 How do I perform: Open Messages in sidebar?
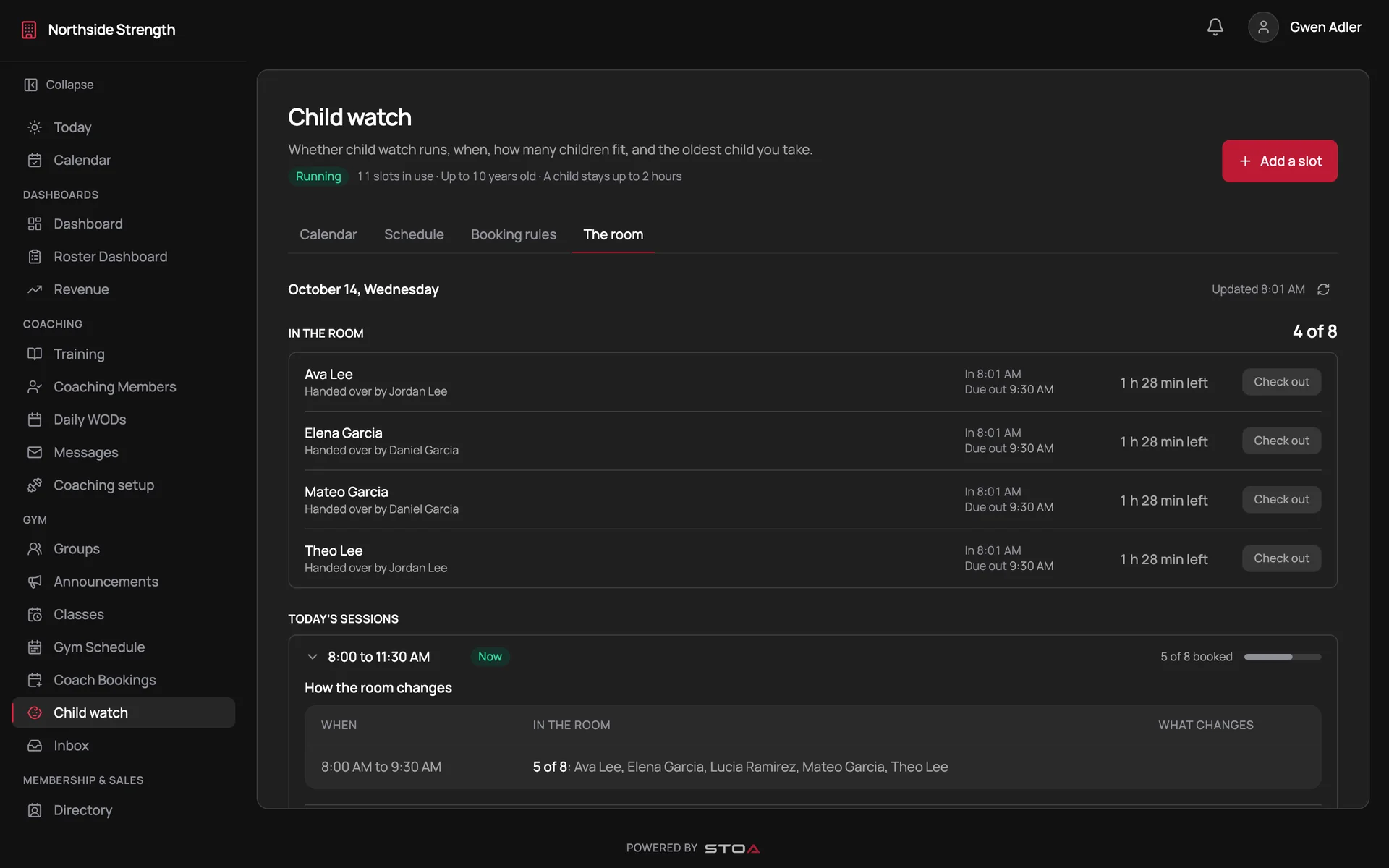[x=85, y=452]
